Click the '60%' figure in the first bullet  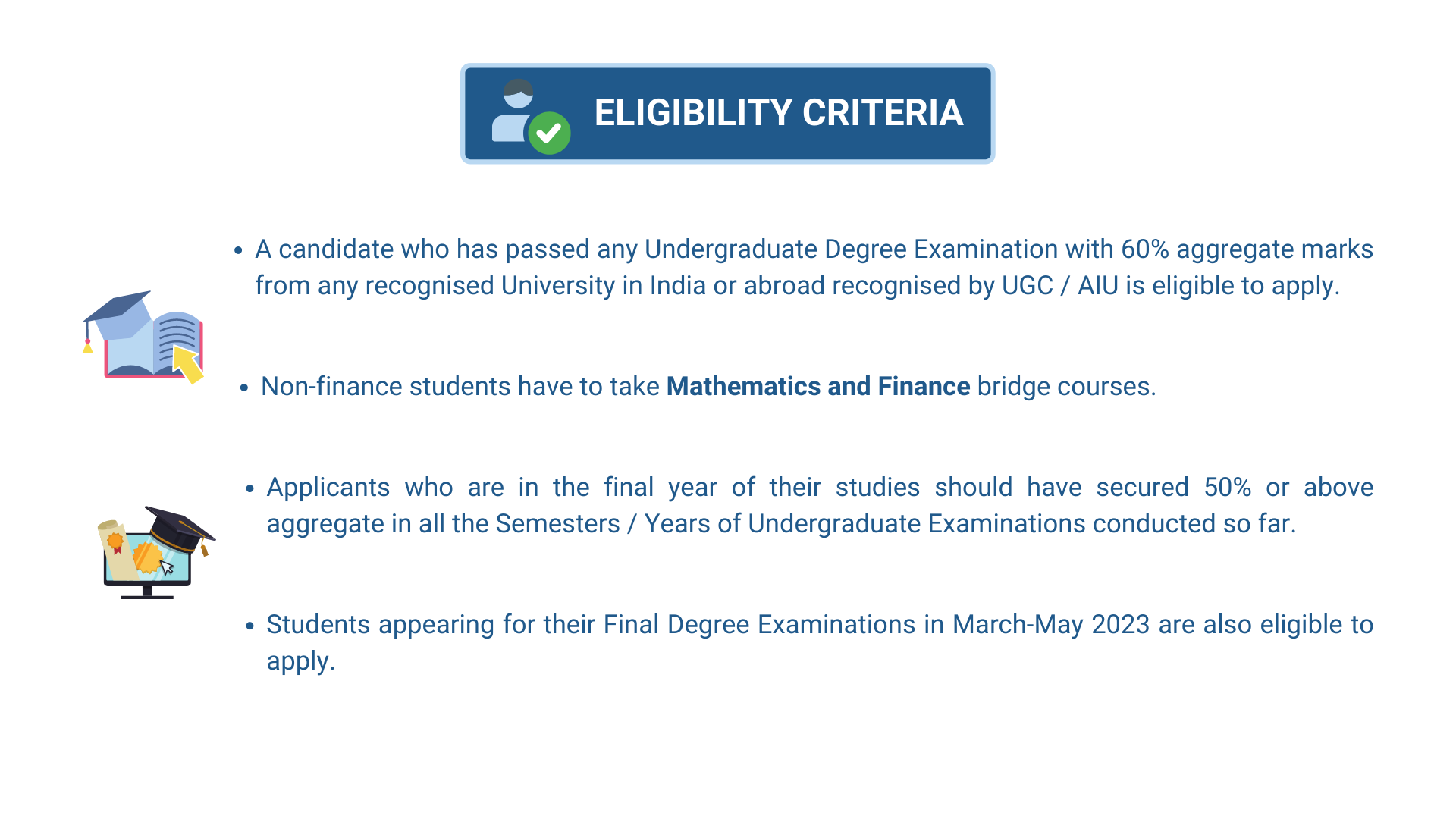[x=1145, y=249]
